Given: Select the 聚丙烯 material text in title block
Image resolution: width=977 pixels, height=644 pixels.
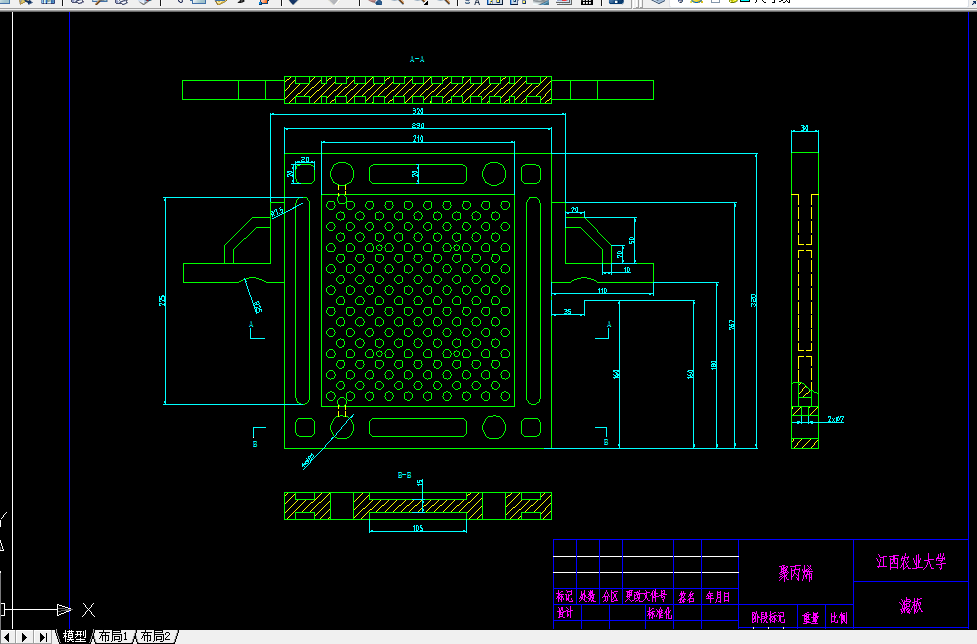Looking at the screenshot, I should (796, 573).
